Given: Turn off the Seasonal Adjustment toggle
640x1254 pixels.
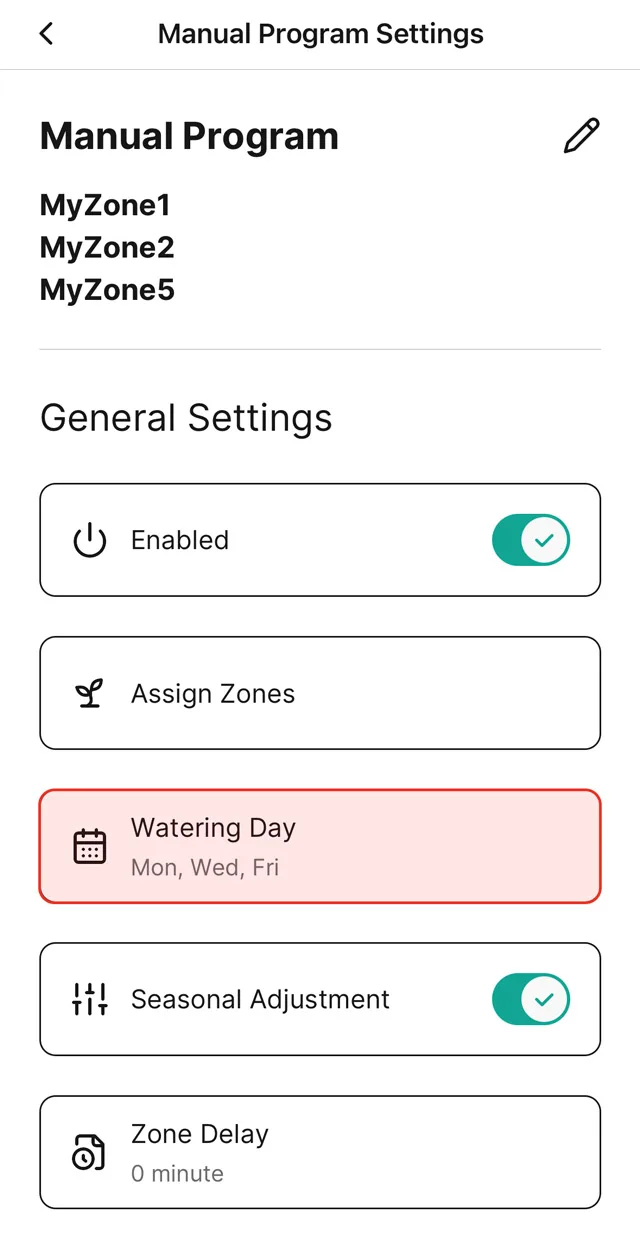Looking at the screenshot, I should tap(530, 999).
